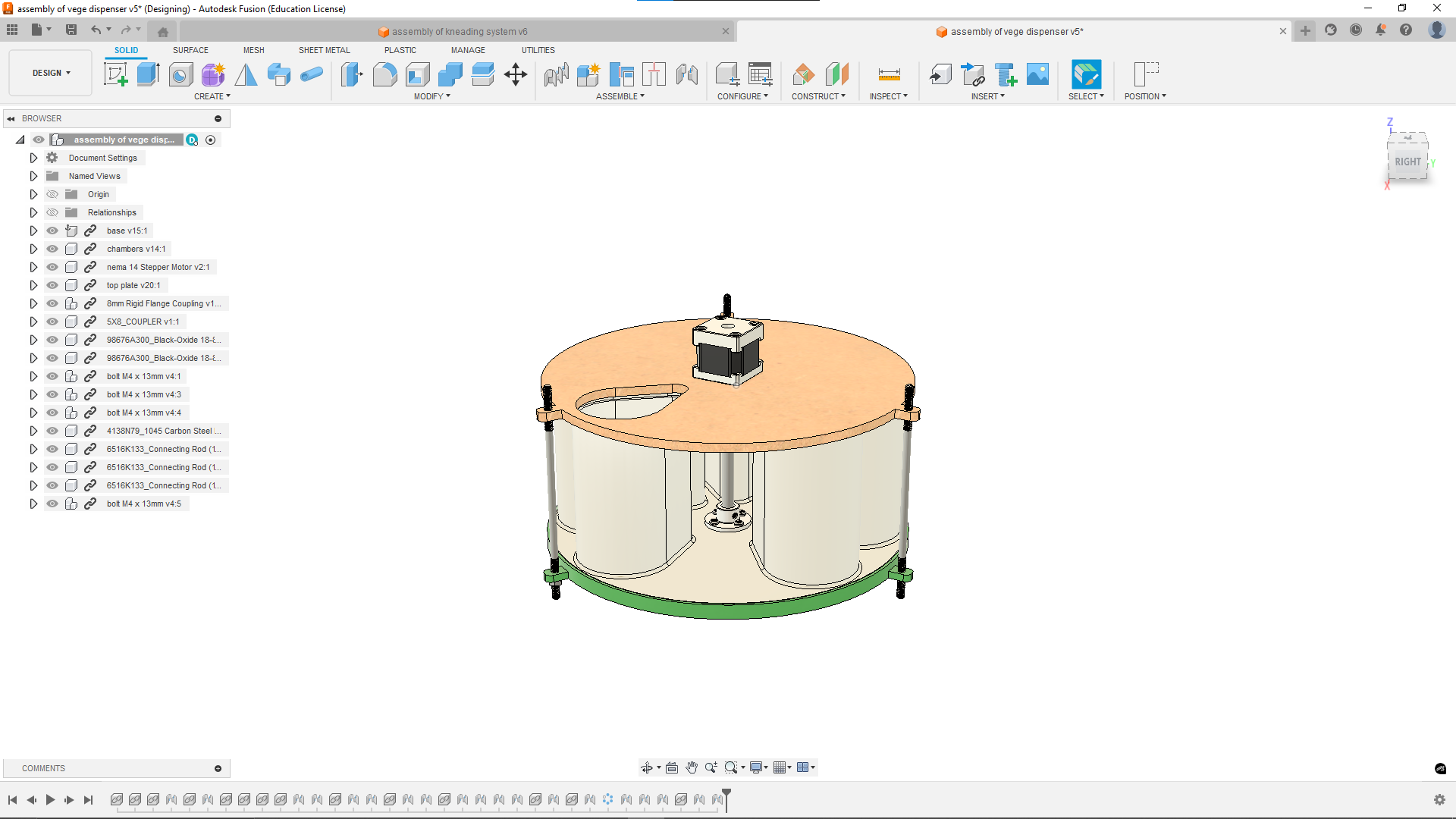Open the CONSTRUCT menu label
This screenshot has height=819, width=1456.
[818, 96]
